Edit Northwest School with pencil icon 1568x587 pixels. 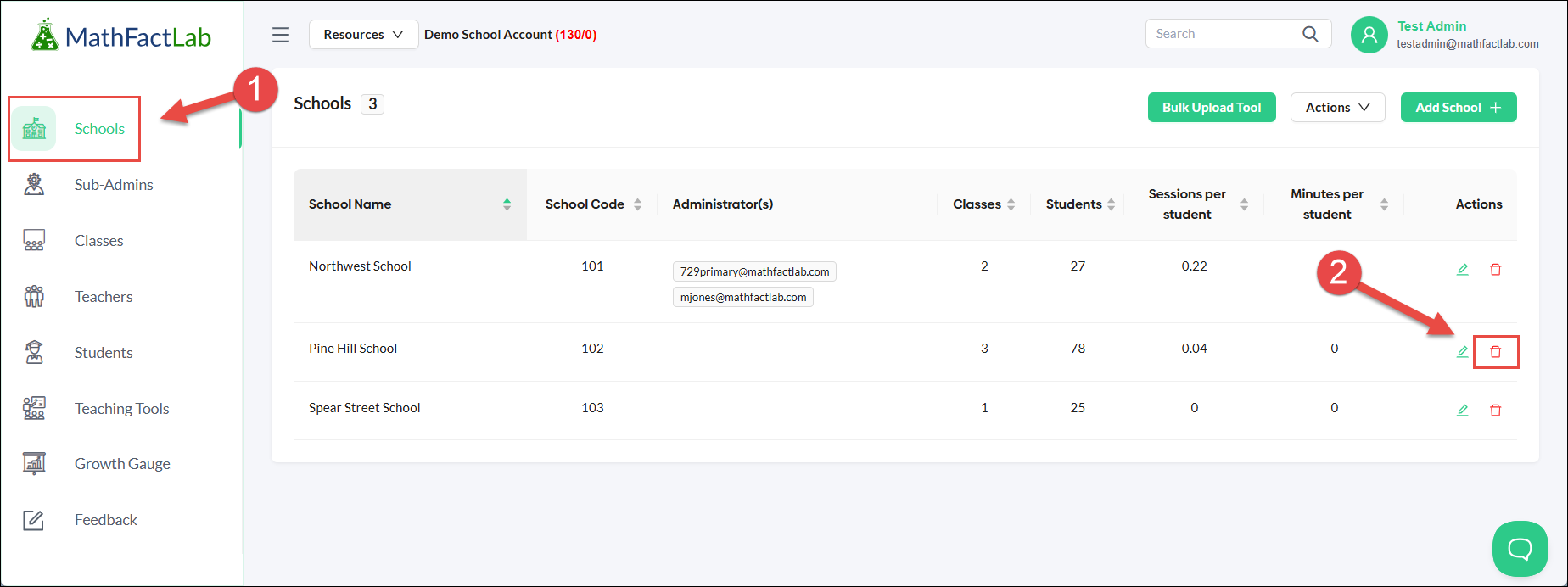coord(1463,270)
